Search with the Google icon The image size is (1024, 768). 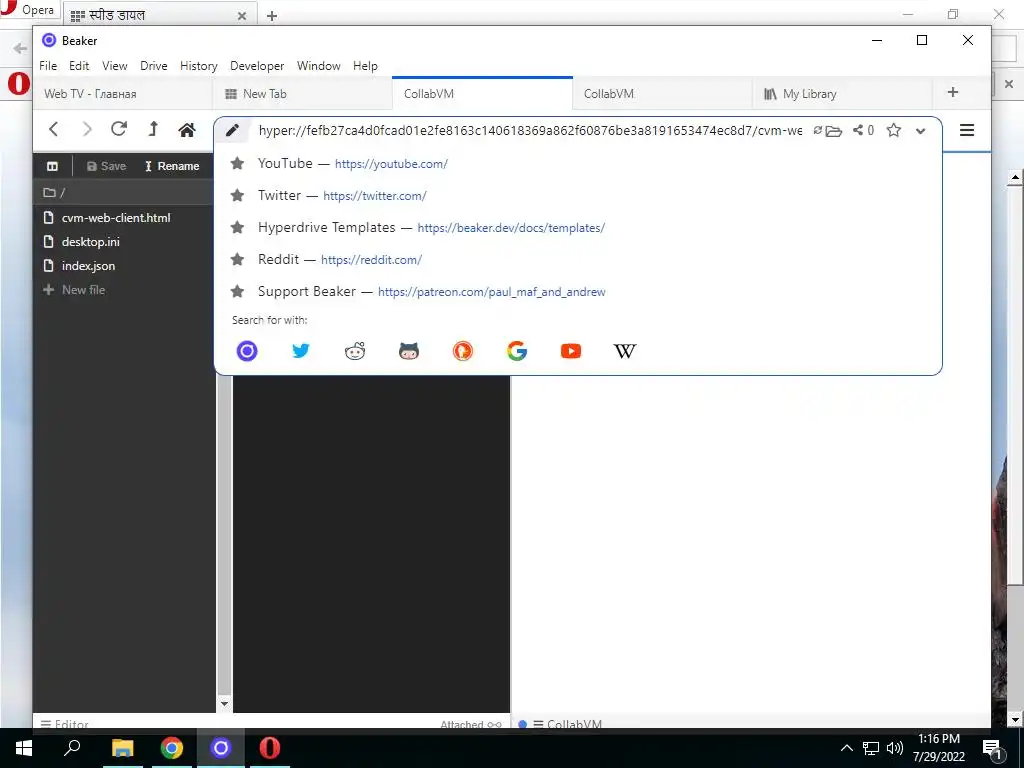(x=517, y=351)
